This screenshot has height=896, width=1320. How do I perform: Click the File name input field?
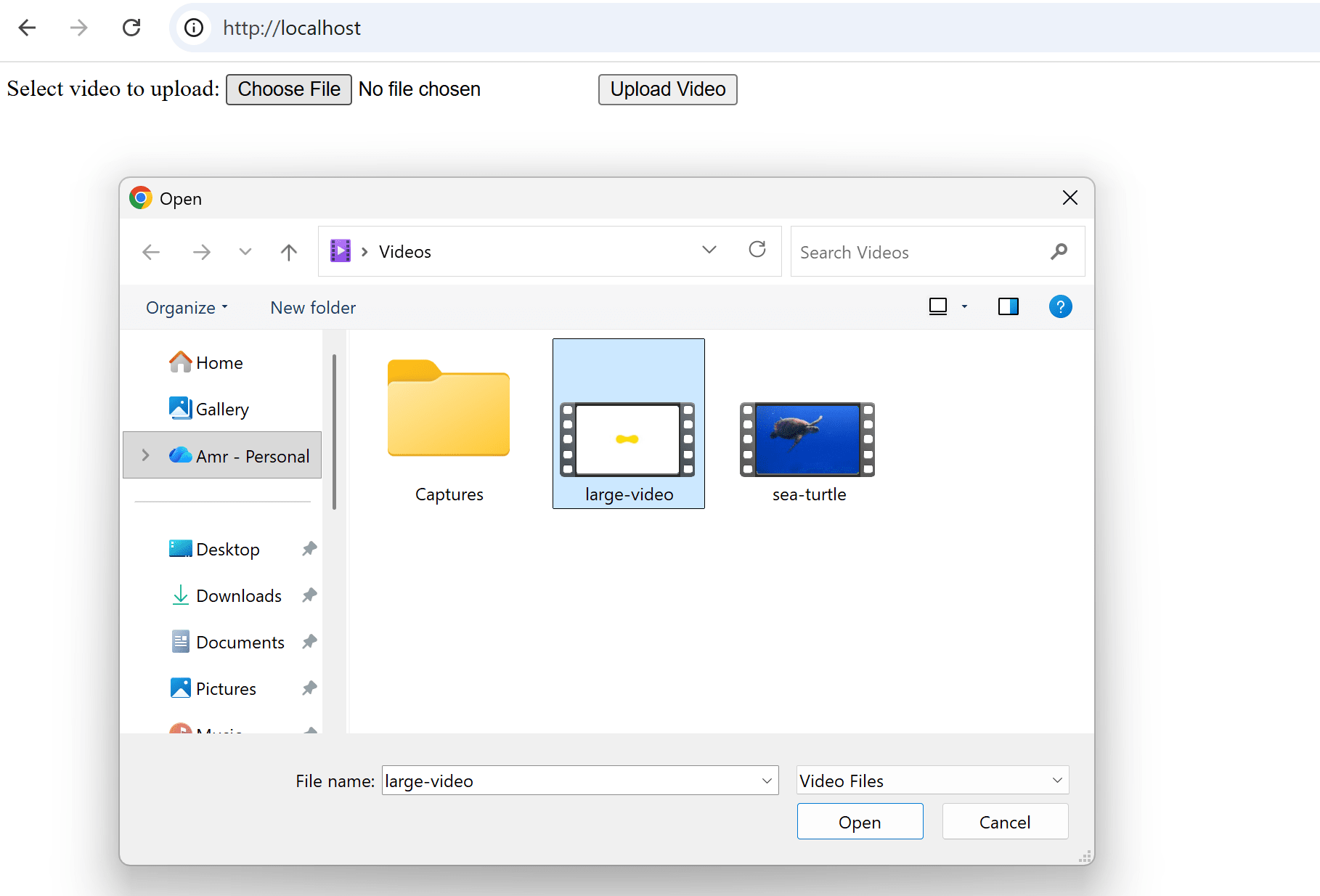click(570, 781)
